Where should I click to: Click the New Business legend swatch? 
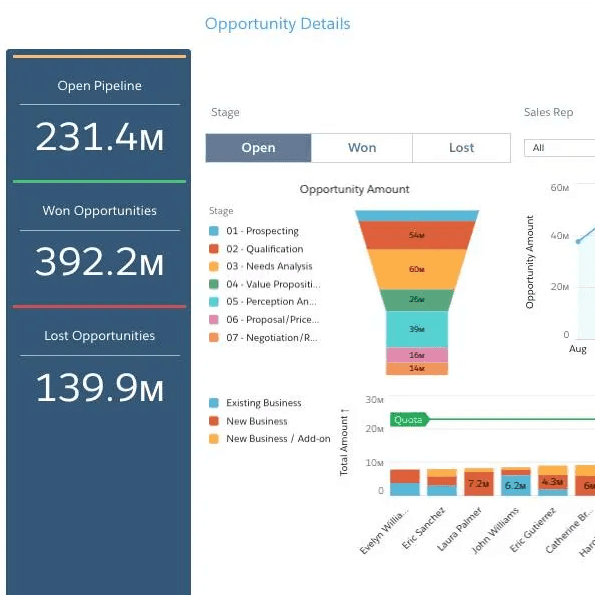point(214,421)
